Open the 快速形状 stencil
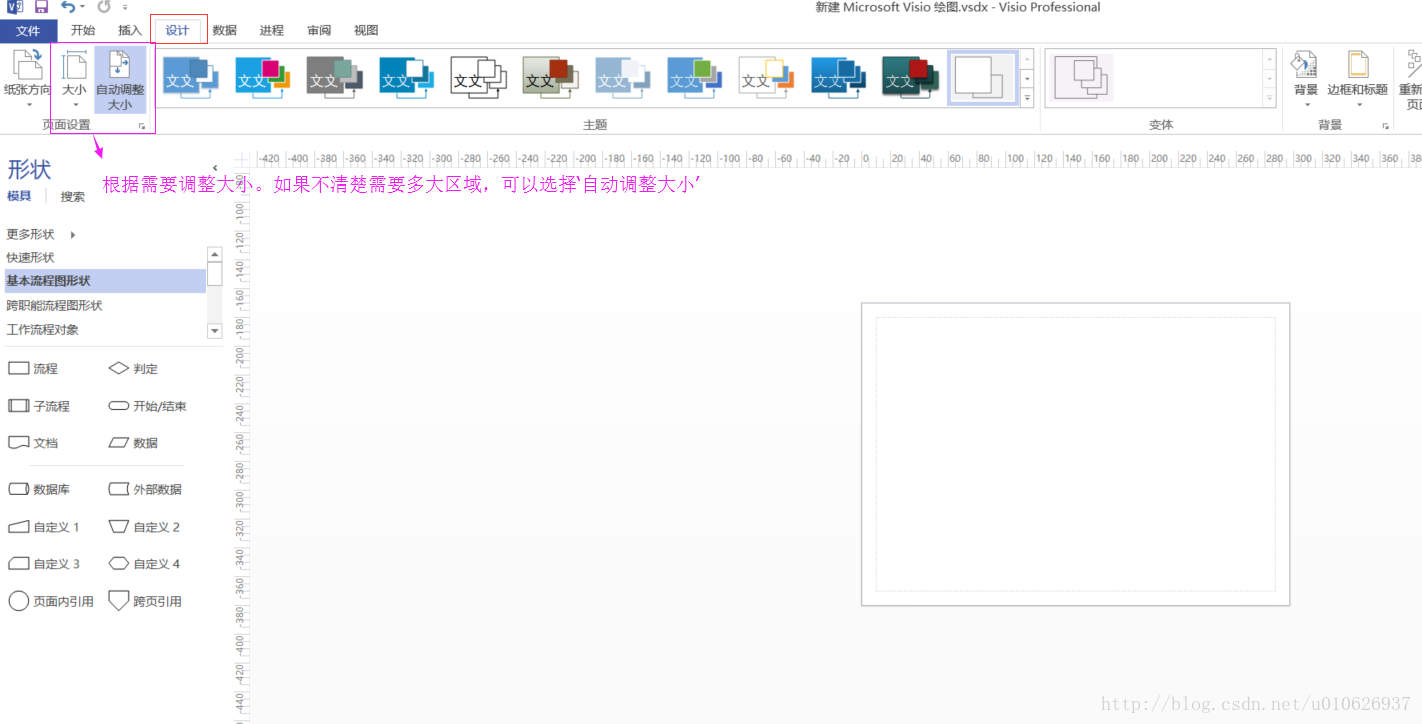This screenshot has height=724, width=1422. [x=105, y=257]
